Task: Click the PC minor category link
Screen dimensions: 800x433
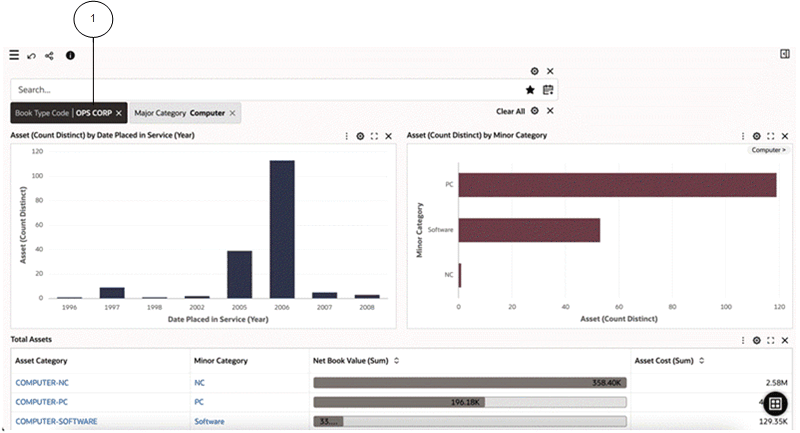Action: [199, 402]
